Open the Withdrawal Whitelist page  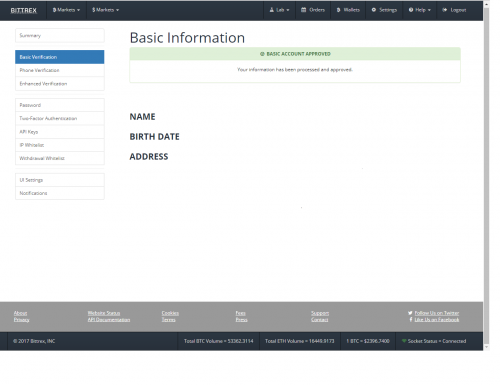point(60,158)
